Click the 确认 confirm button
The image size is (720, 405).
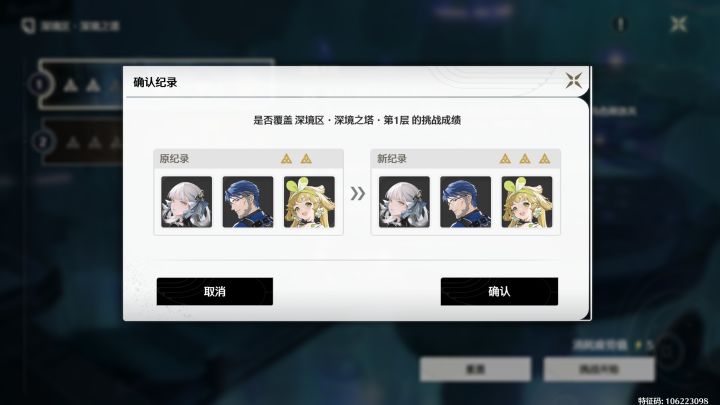point(499,291)
